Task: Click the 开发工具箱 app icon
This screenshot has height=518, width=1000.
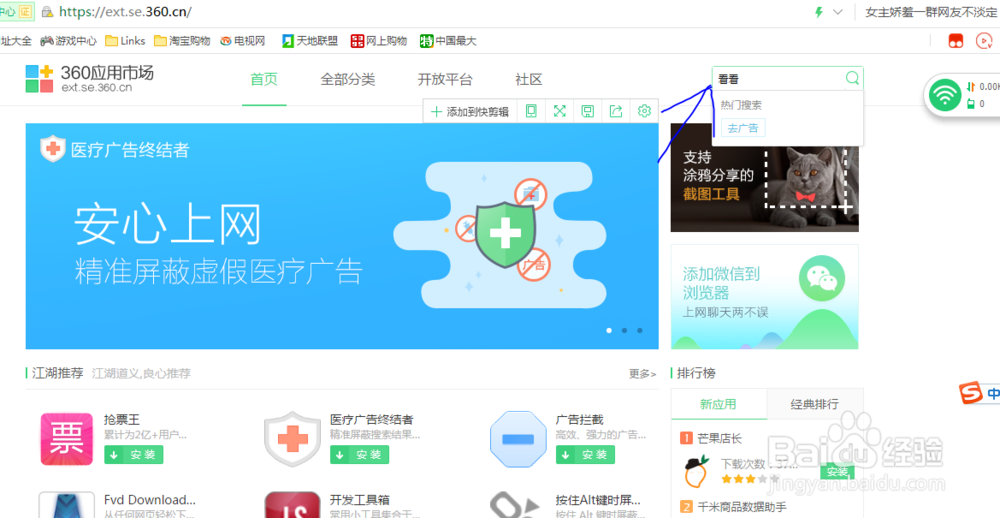Action: coord(293,505)
